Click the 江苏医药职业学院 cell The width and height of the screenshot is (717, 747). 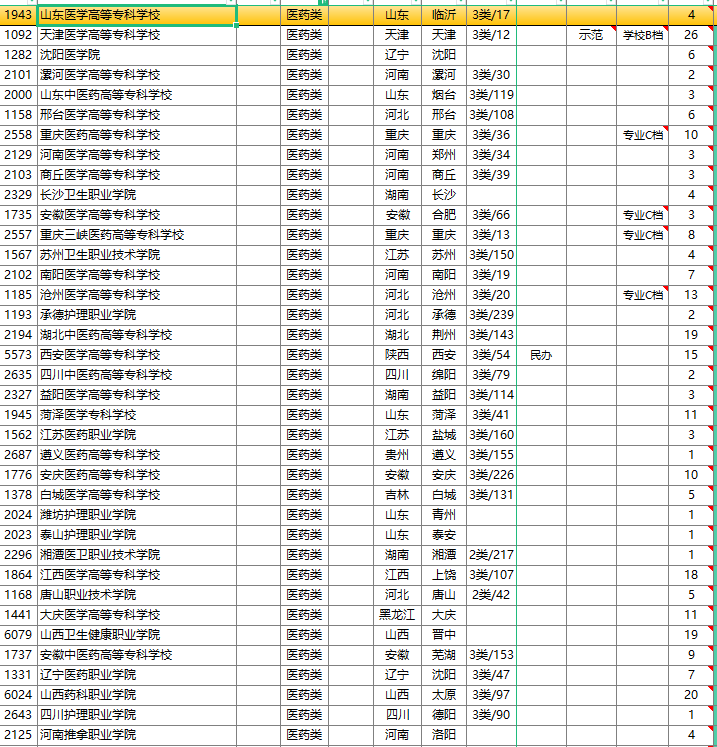137,435
